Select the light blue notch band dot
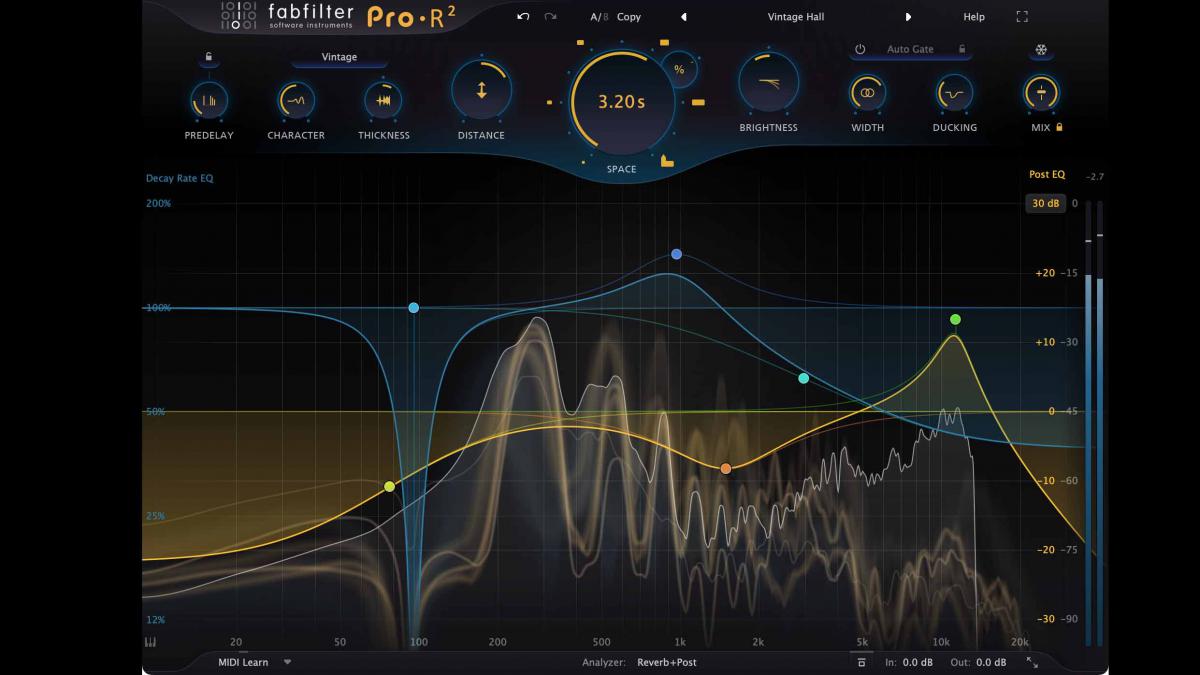Viewport: 1200px width, 675px height. point(413,308)
